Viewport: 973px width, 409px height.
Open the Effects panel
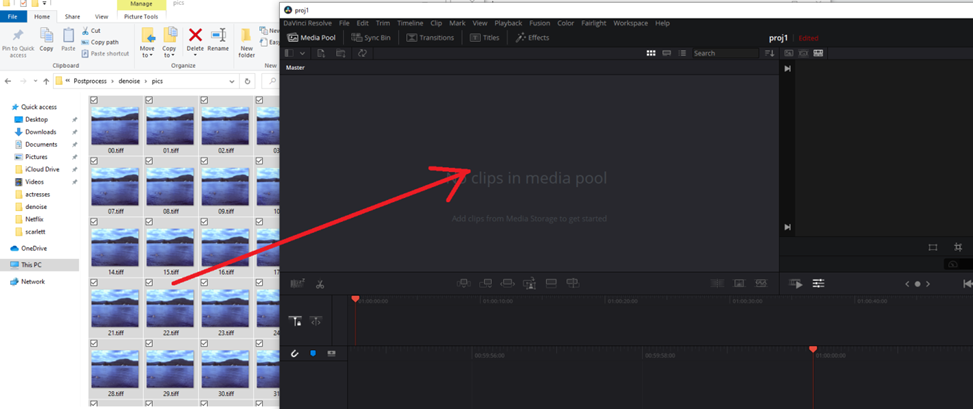[x=532, y=38]
